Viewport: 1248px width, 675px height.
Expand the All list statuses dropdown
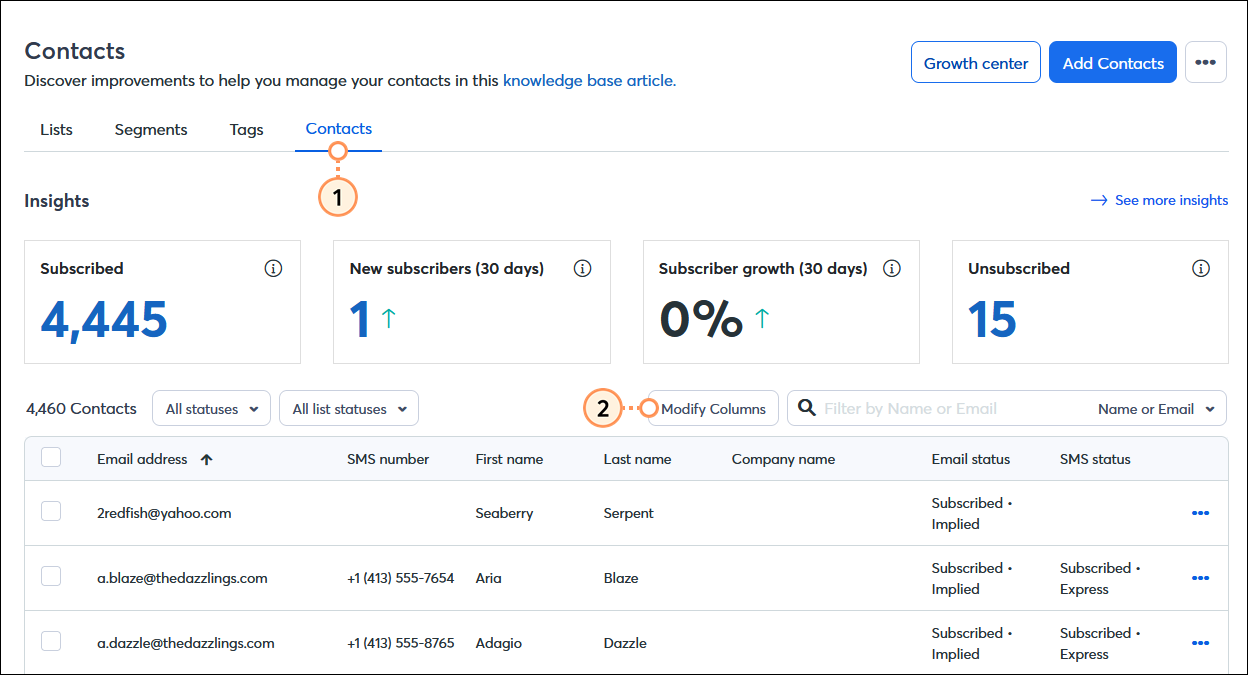tap(349, 408)
